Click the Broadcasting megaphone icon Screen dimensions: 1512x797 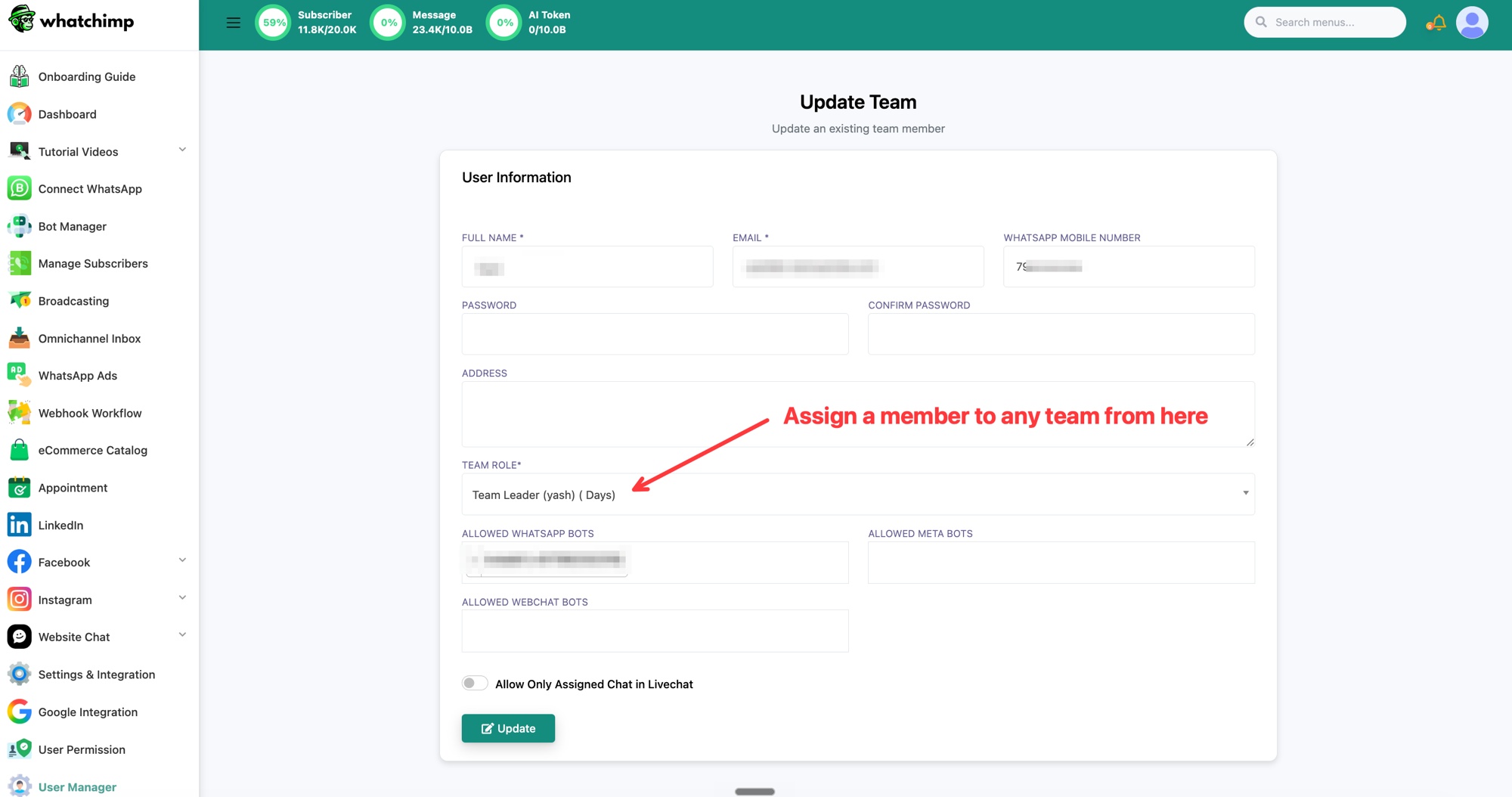19,301
